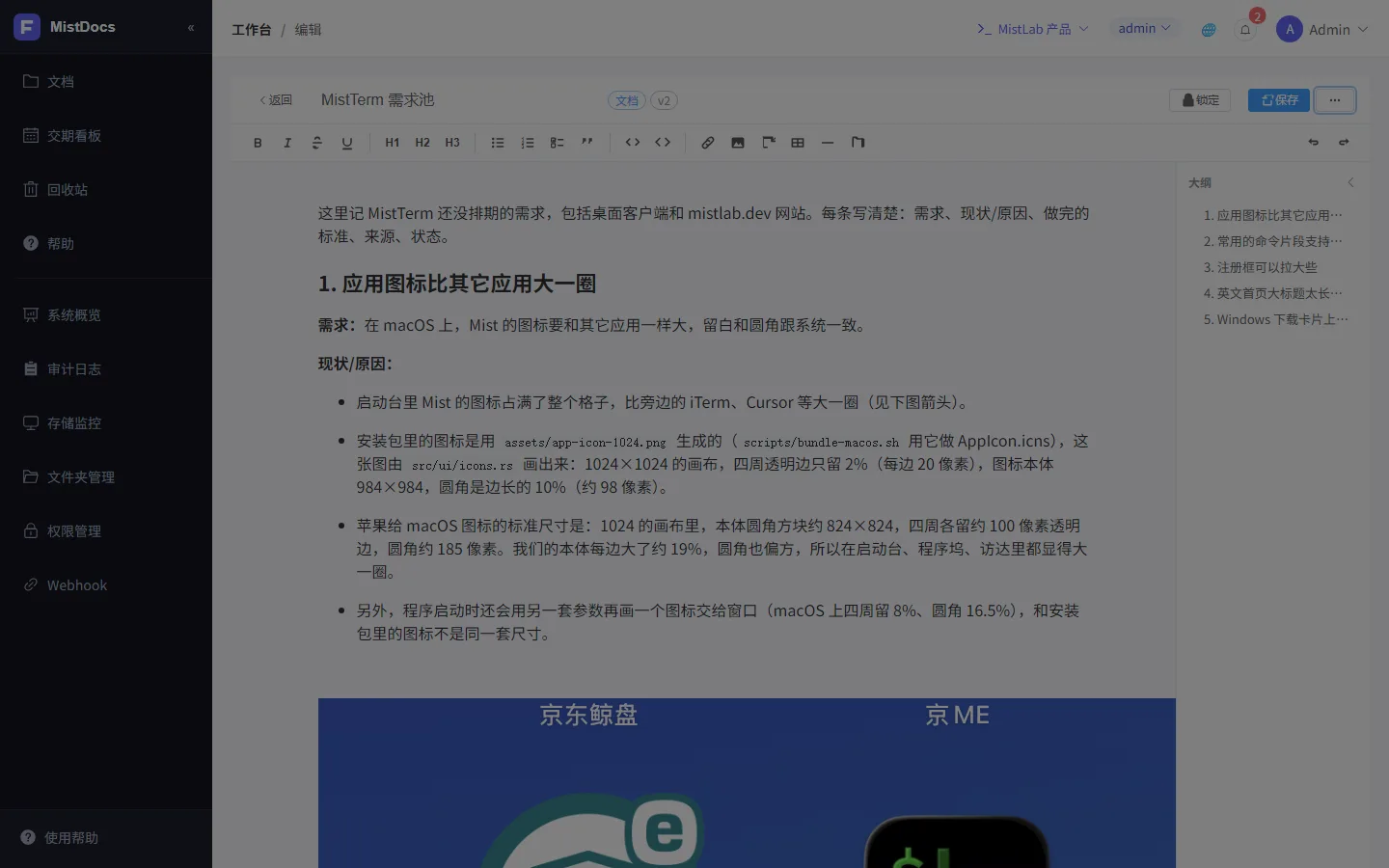Open the admin role dropdown
1389x868 pixels.
coord(1144,29)
